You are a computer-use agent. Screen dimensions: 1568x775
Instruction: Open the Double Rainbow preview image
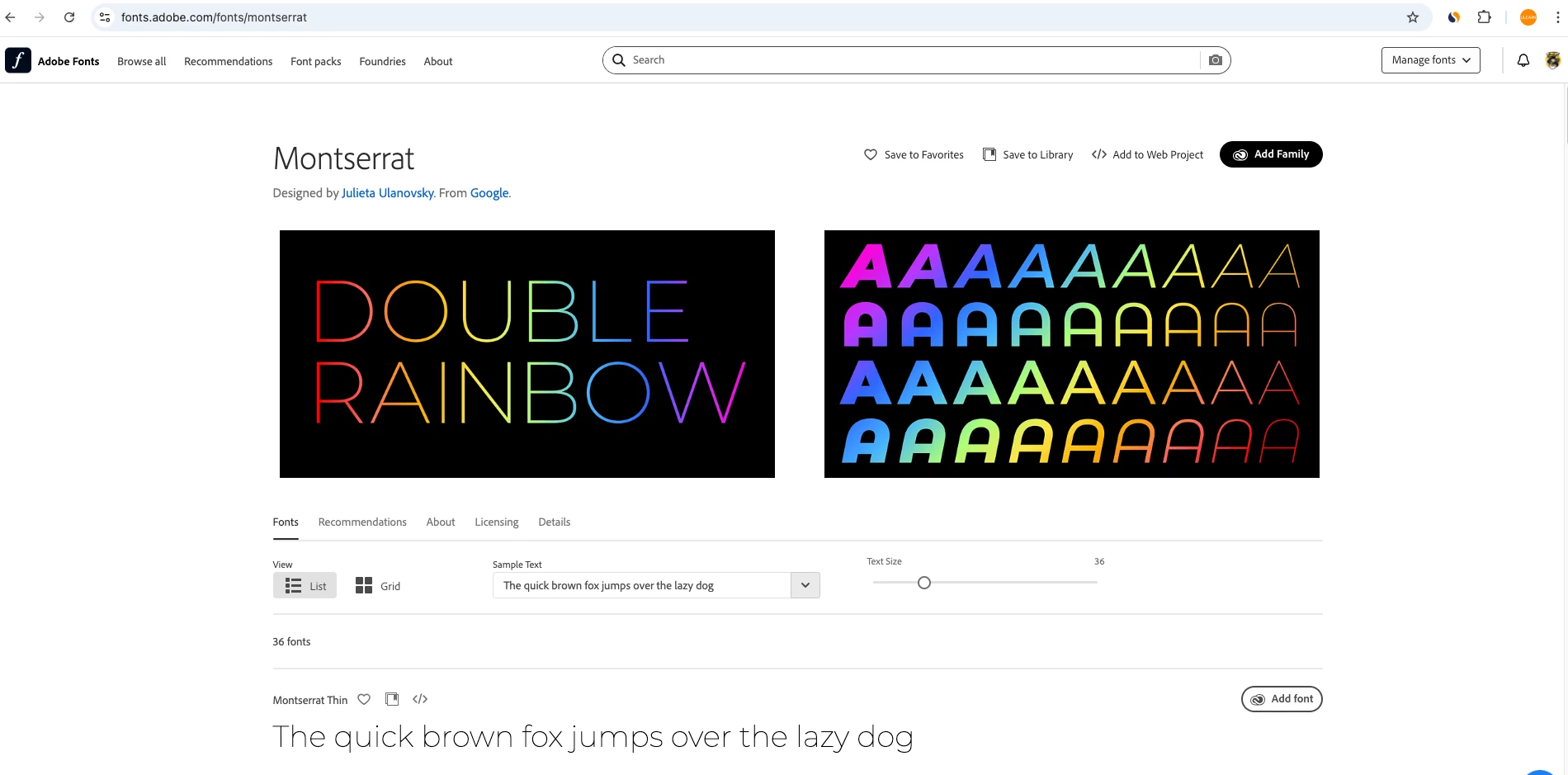pos(527,354)
